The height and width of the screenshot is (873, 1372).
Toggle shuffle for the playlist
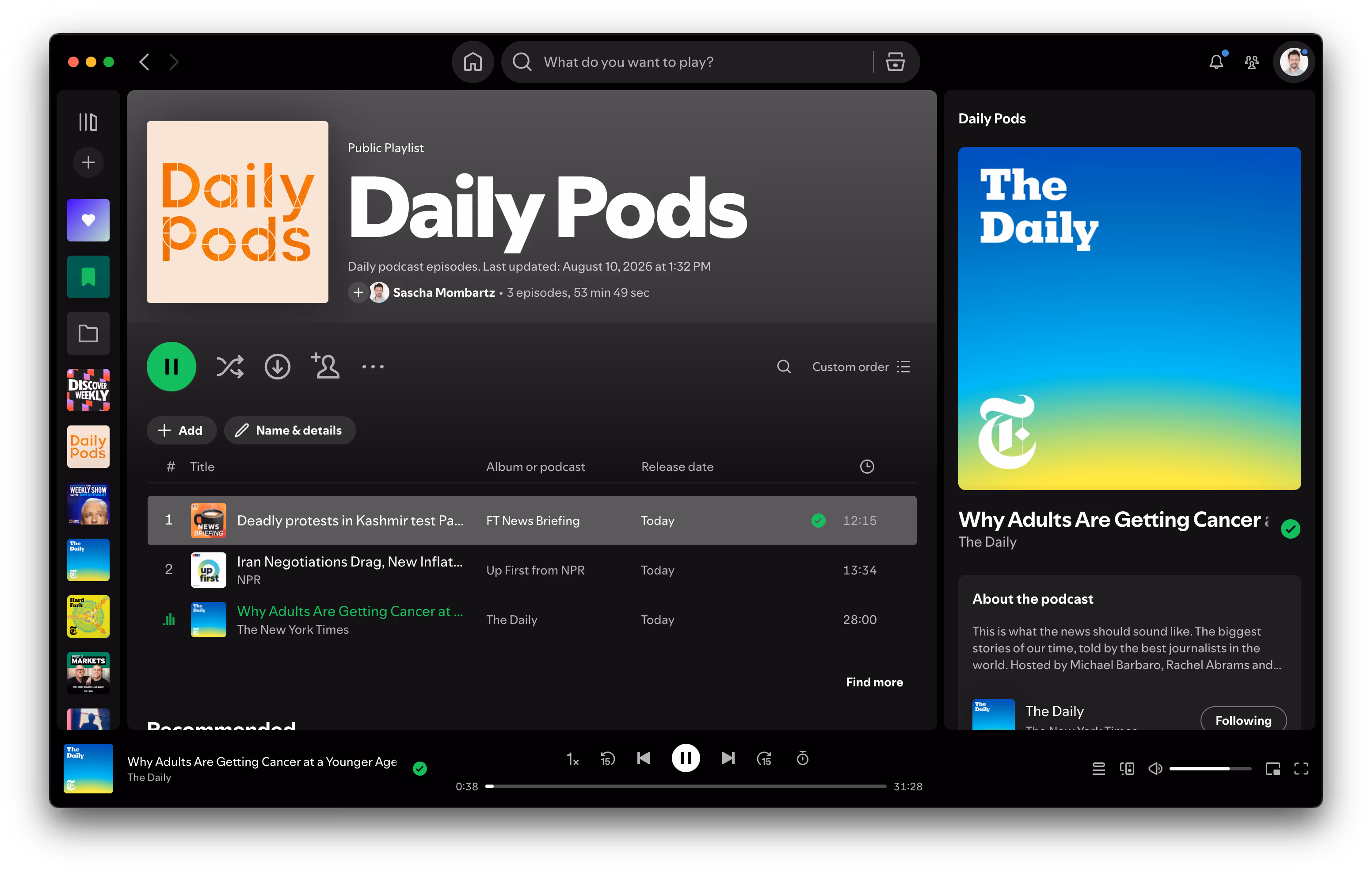click(x=229, y=367)
